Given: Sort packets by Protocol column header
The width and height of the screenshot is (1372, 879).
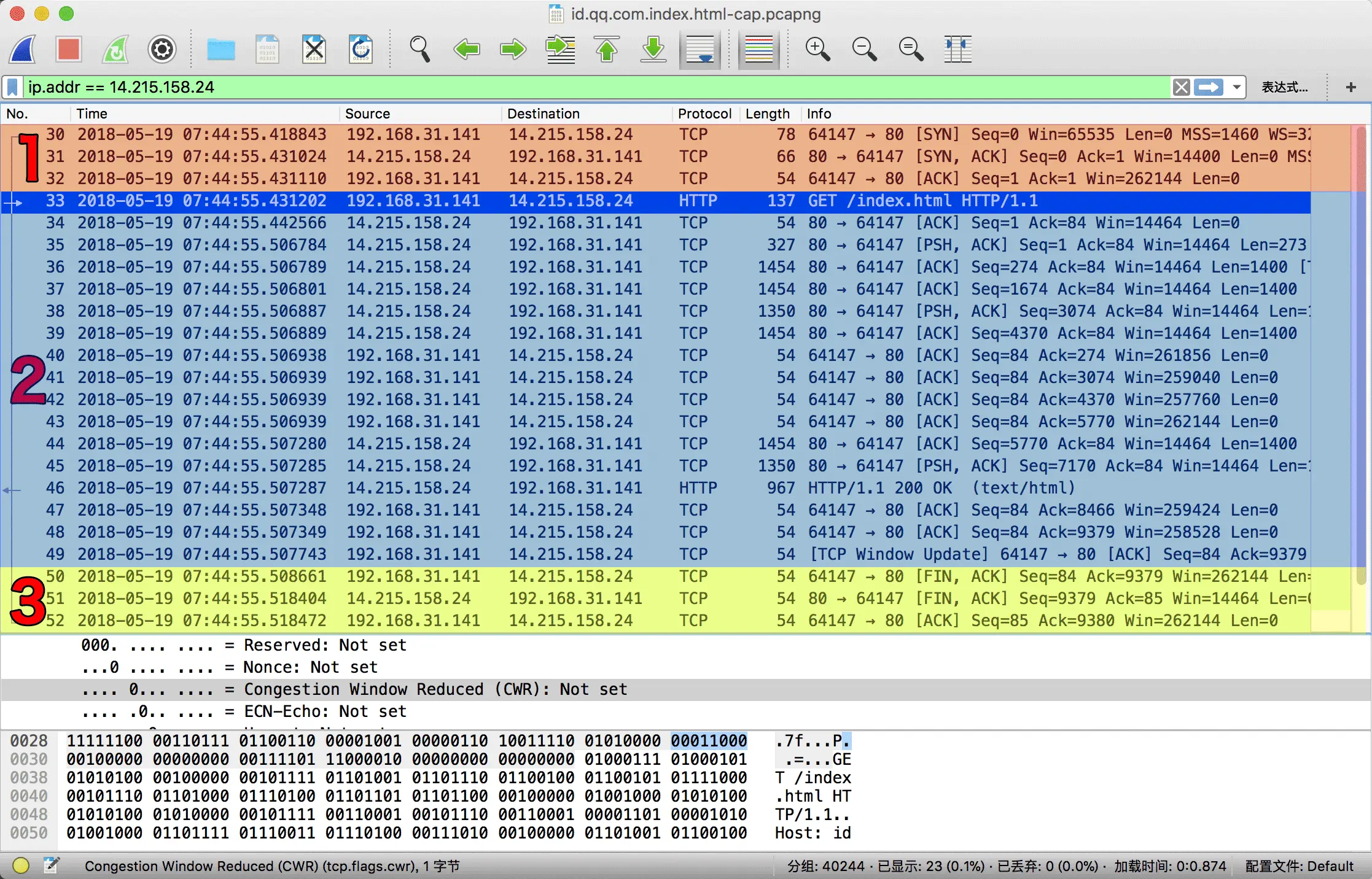Looking at the screenshot, I should click(x=704, y=114).
